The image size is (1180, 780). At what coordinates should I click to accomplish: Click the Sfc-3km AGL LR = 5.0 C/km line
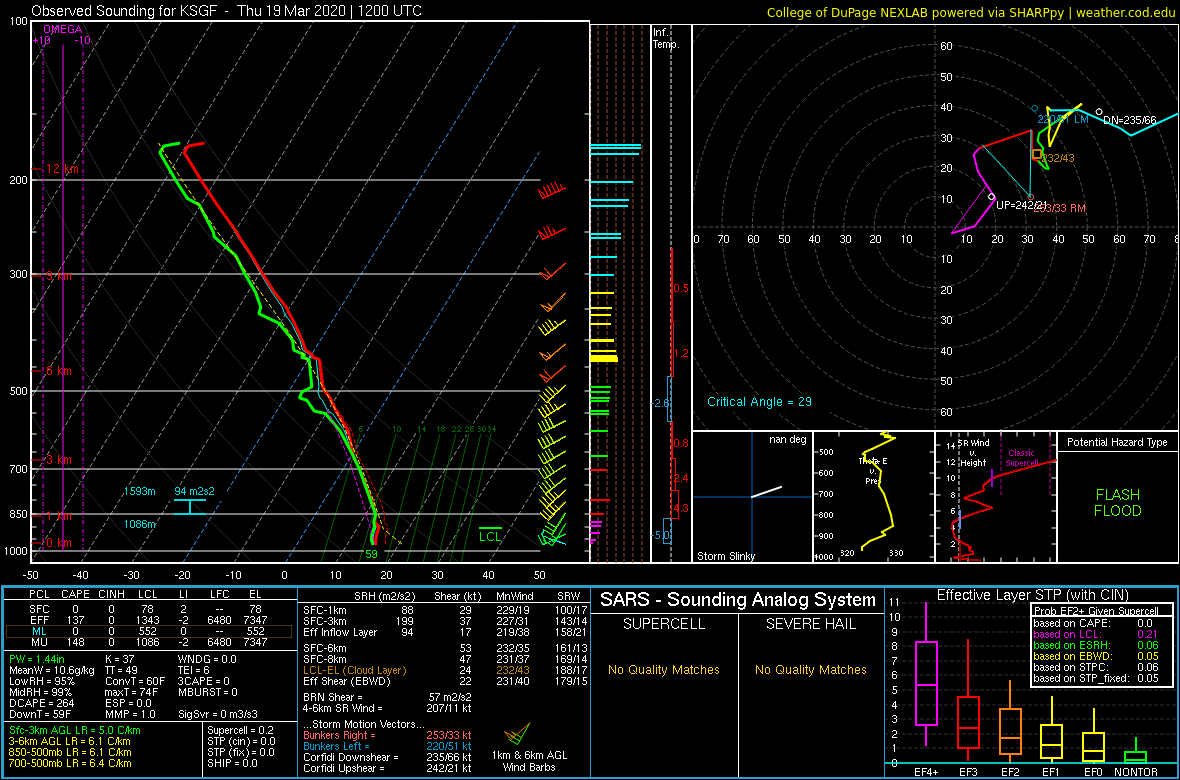pos(75,730)
